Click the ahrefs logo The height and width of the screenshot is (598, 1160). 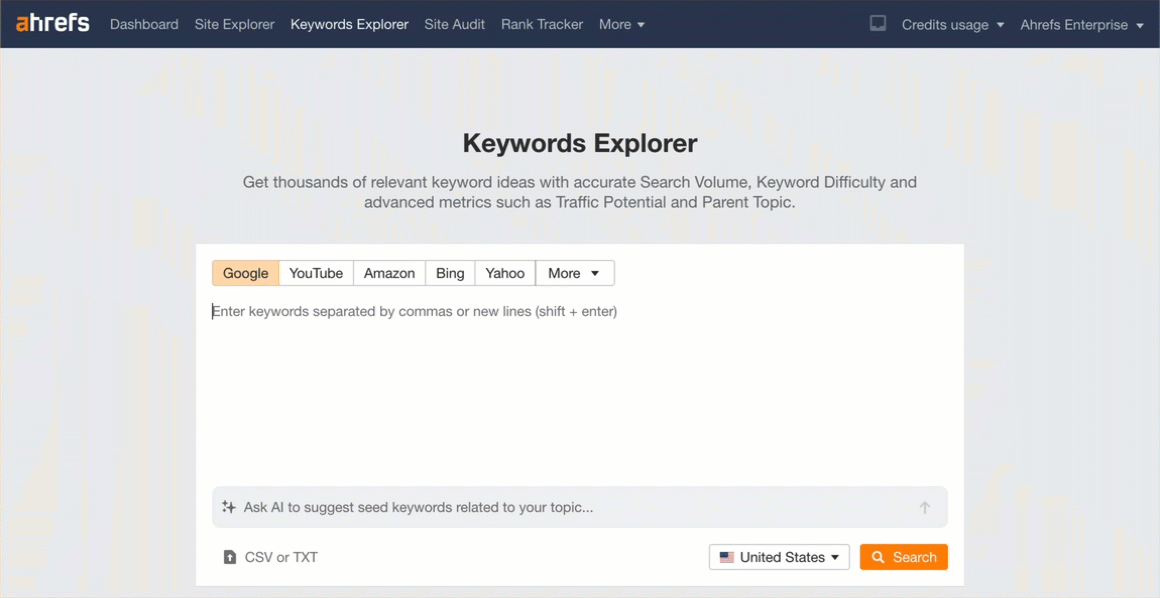(x=51, y=22)
